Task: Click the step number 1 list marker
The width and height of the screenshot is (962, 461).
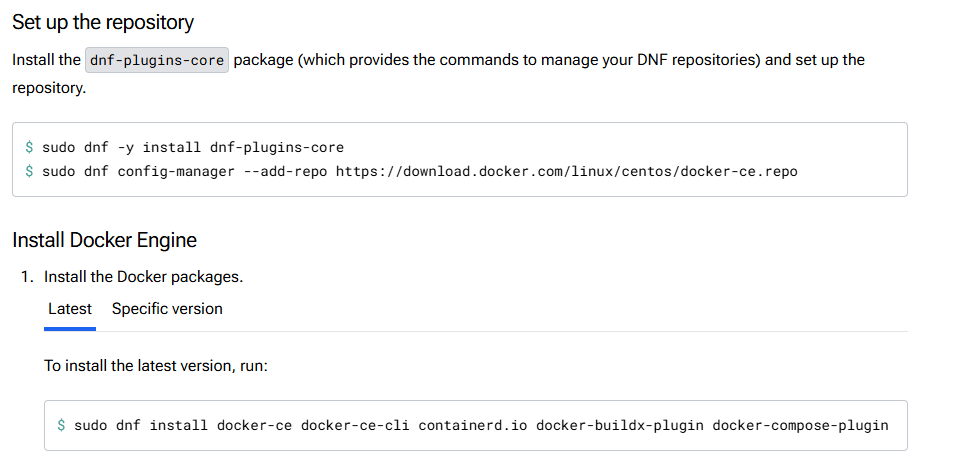Action: coord(26,277)
